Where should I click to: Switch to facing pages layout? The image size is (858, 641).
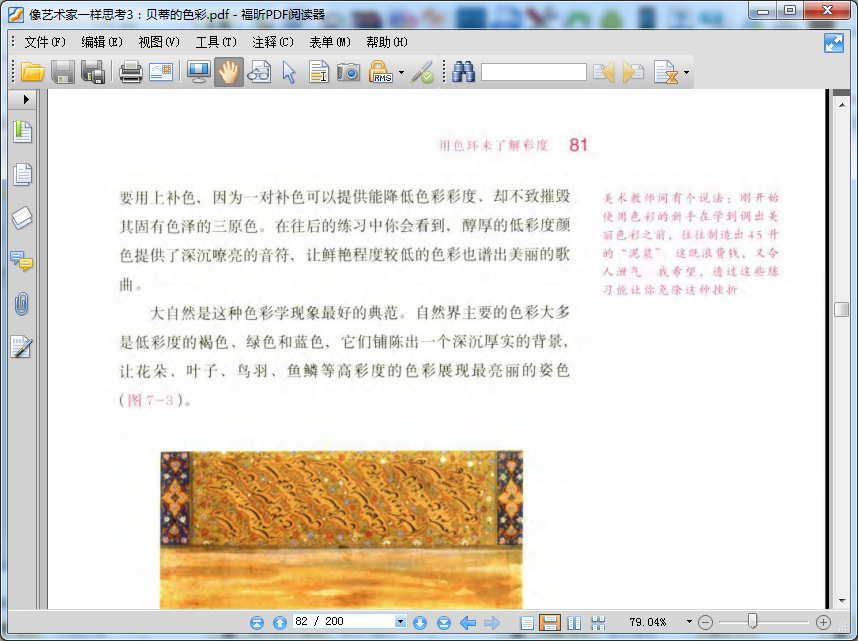tap(574, 622)
